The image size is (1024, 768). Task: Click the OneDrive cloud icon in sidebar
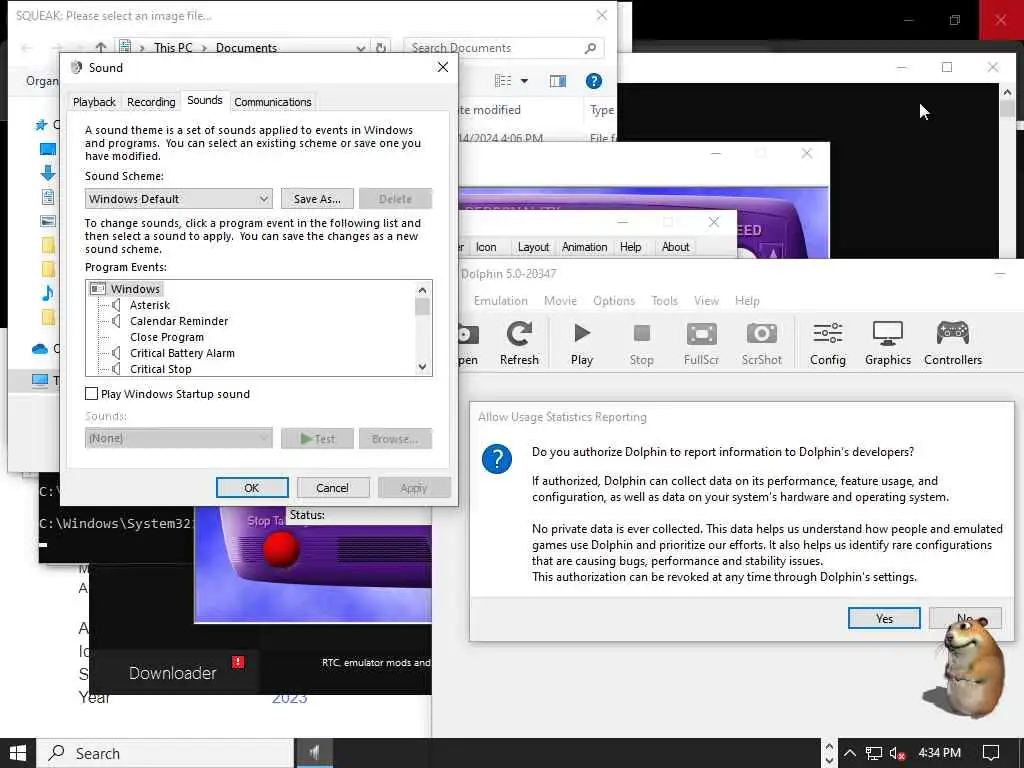[x=40, y=349]
